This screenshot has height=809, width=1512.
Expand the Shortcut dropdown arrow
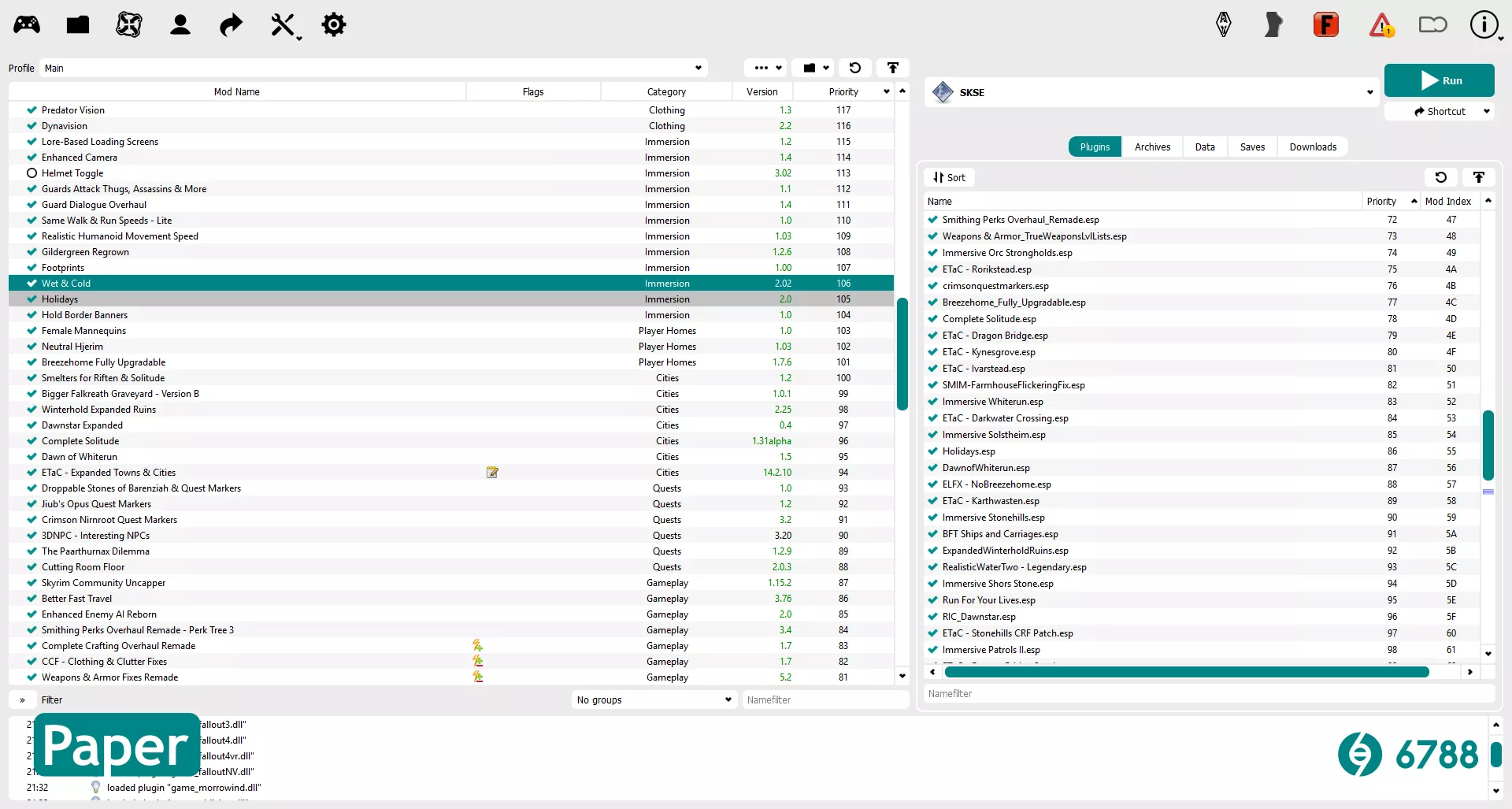pos(1487,111)
